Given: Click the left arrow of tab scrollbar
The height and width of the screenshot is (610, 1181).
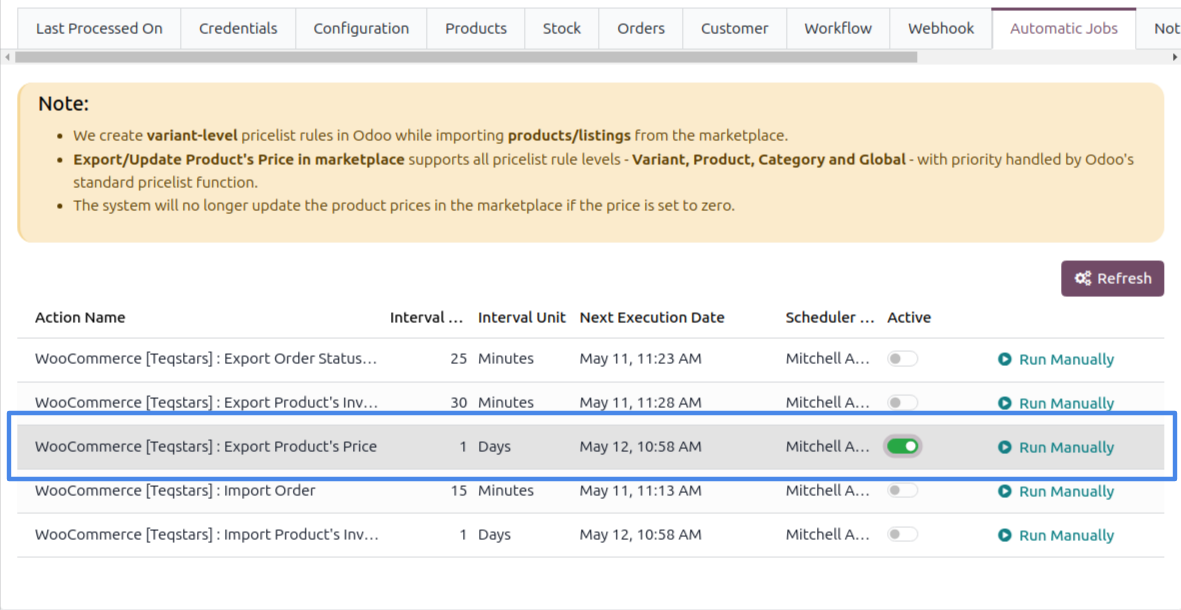Looking at the screenshot, I should (x=8, y=57).
